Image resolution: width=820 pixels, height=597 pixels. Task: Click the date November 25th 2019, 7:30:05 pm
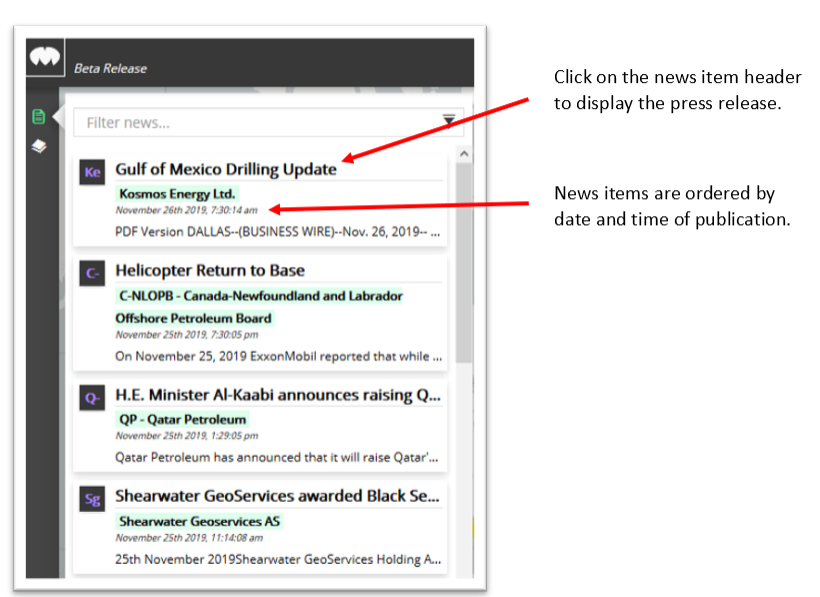(x=187, y=335)
